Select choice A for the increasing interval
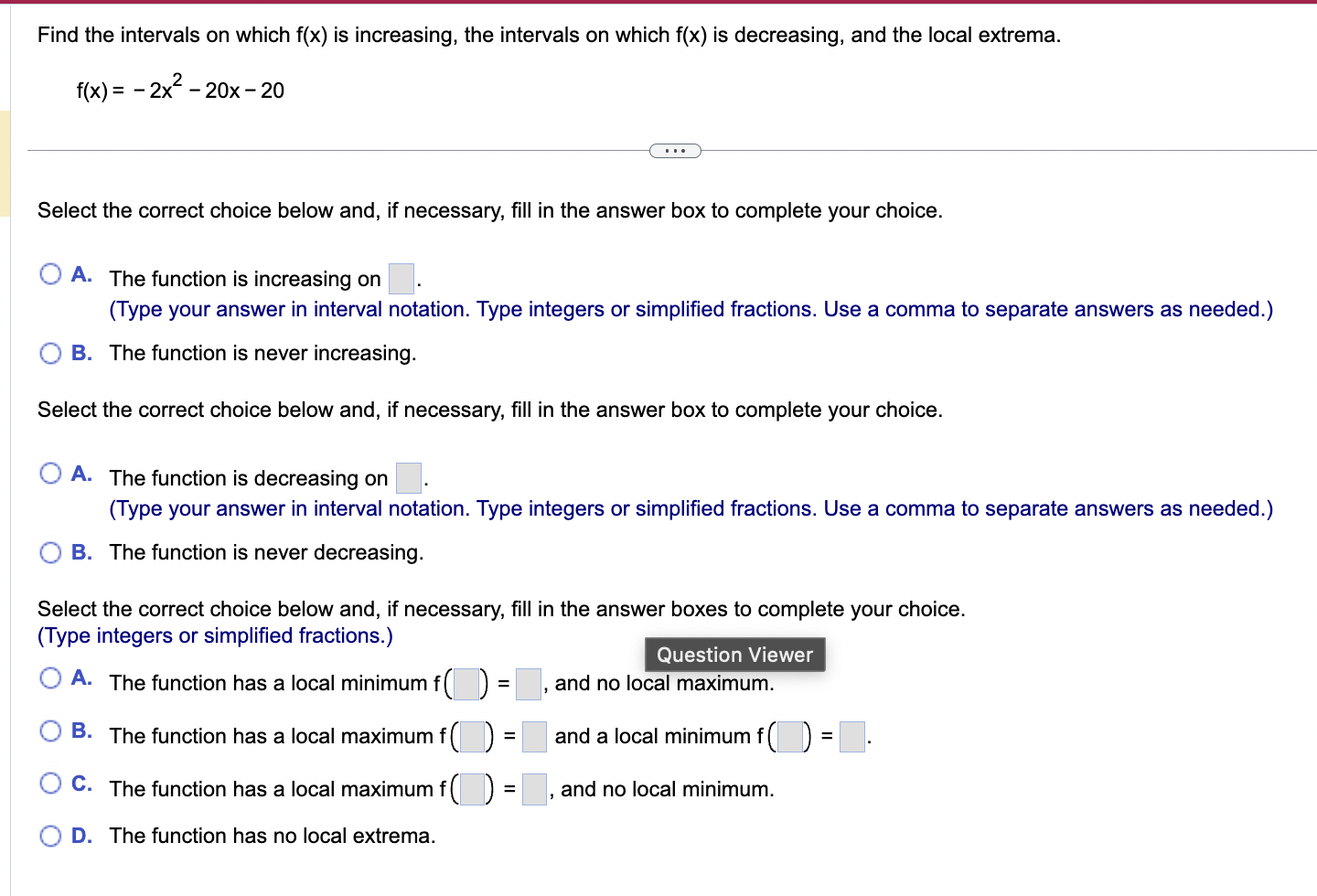 50,273
